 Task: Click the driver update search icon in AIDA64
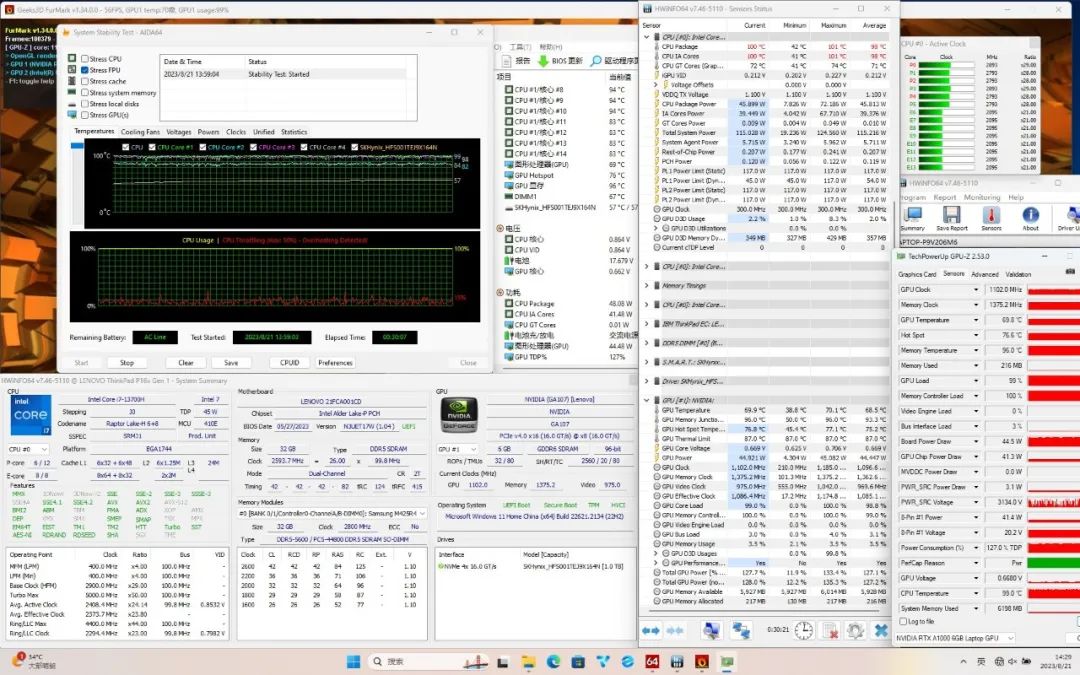click(596, 61)
